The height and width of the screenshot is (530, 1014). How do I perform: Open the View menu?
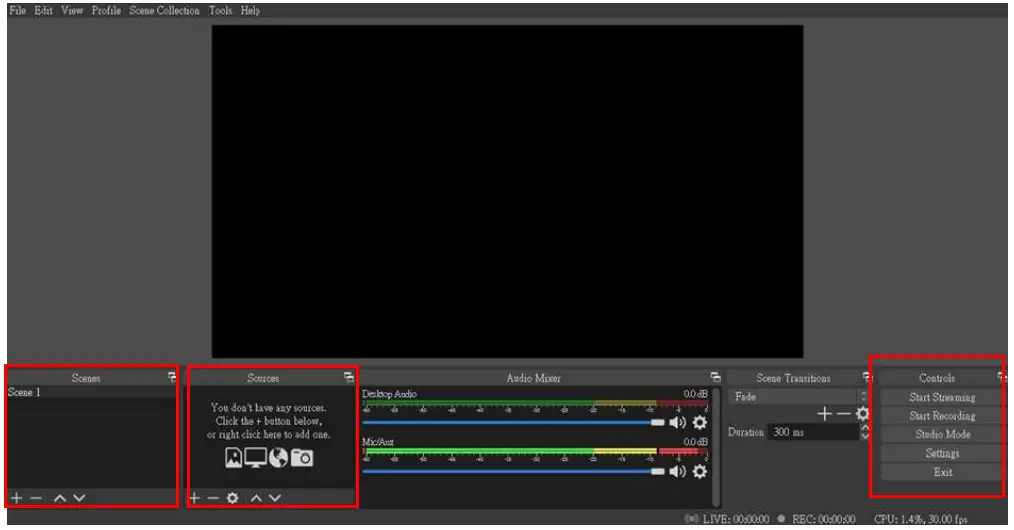point(72,10)
